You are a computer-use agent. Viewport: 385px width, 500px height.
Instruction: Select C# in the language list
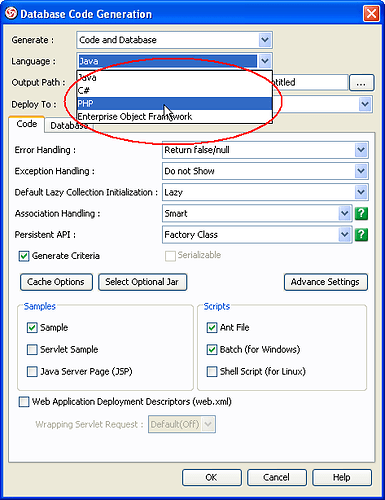pos(174,91)
